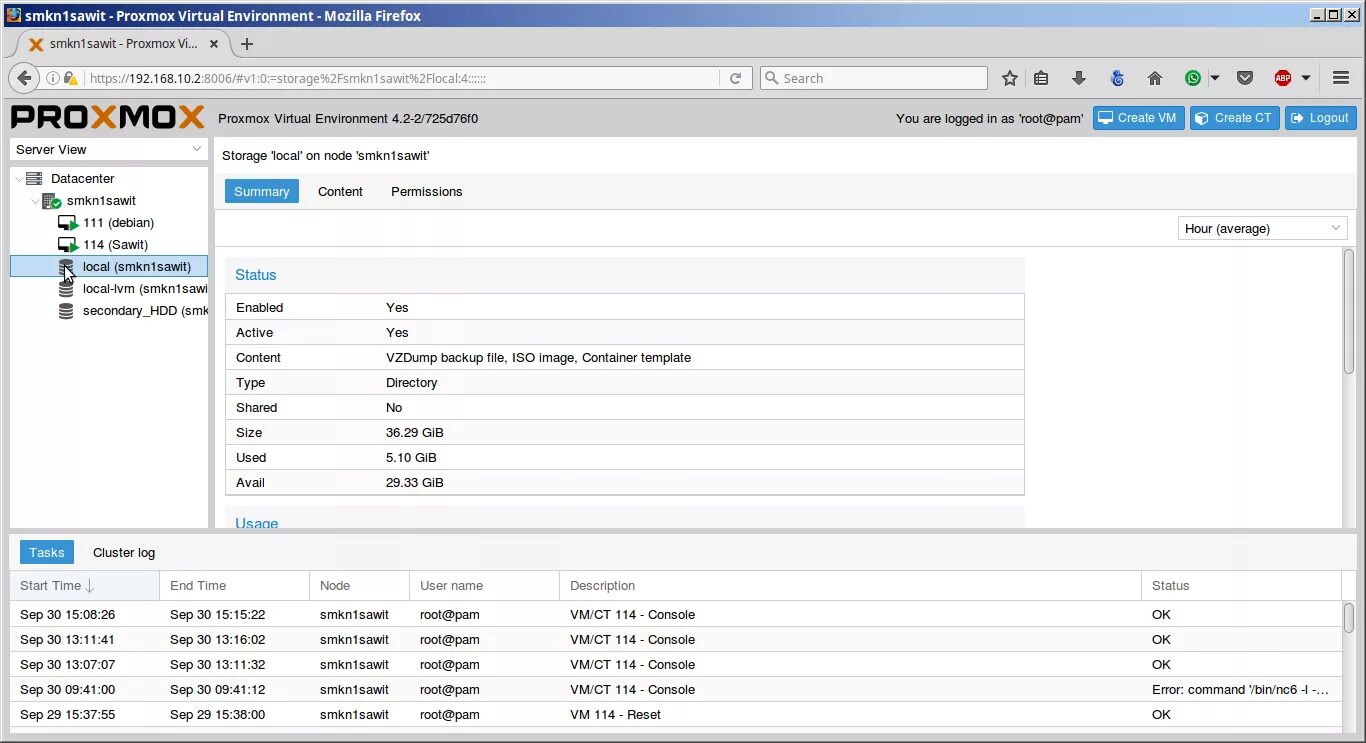Select 114 (Sawit) in the tree

pyautogui.click(x=109, y=245)
